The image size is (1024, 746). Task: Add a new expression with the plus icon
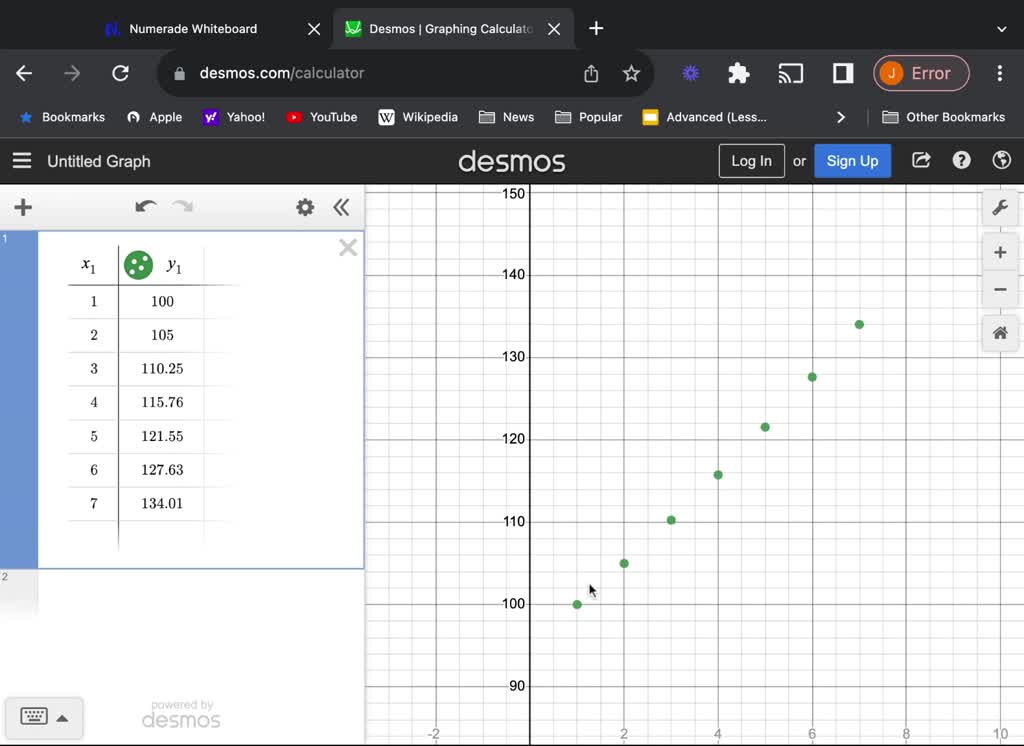[x=23, y=208]
